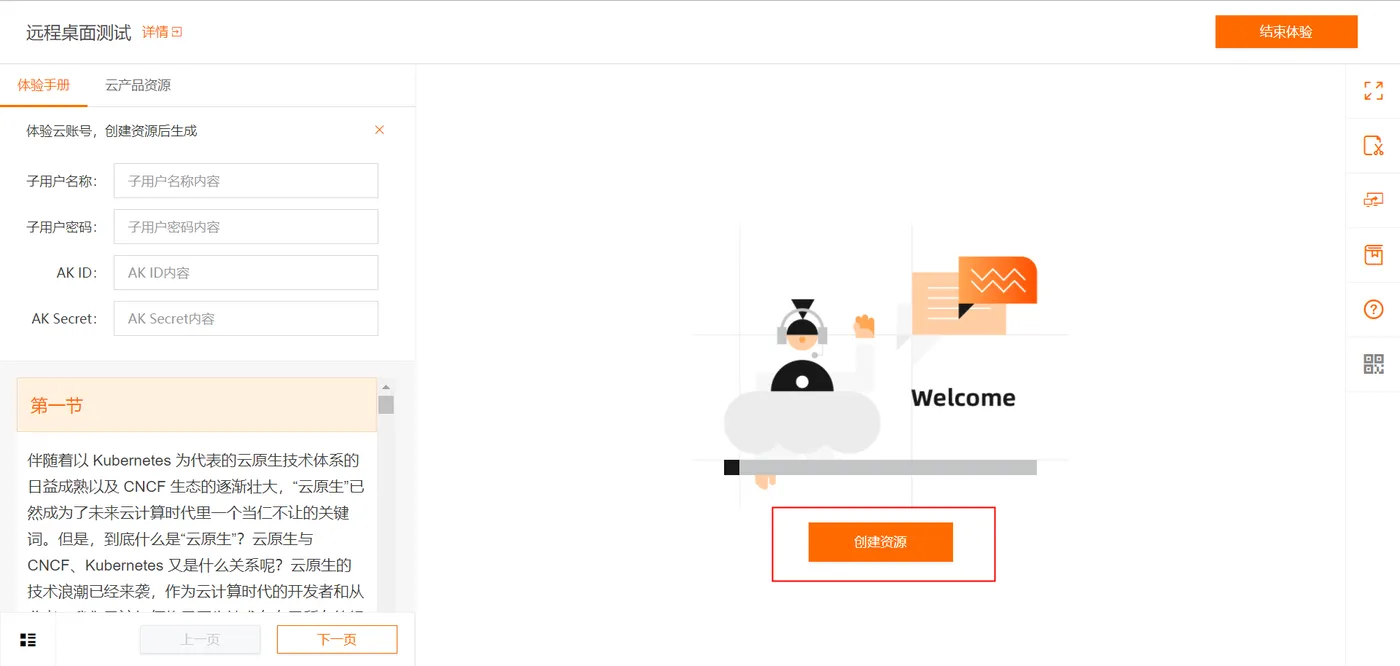The image size is (1400, 666).
Task: Focus the AK ID input field
Action: coord(246,273)
